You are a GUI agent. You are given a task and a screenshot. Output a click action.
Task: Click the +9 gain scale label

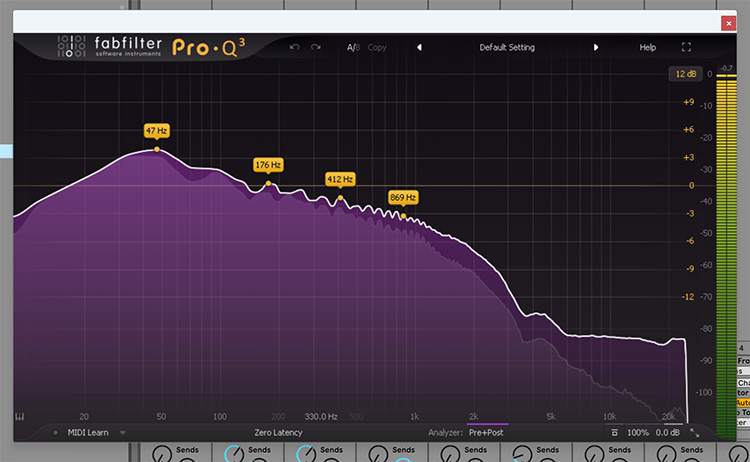(x=688, y=102)
